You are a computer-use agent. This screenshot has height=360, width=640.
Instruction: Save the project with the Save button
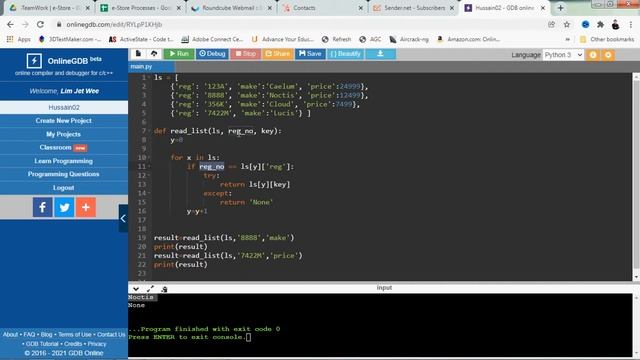[x=310, y=53]
